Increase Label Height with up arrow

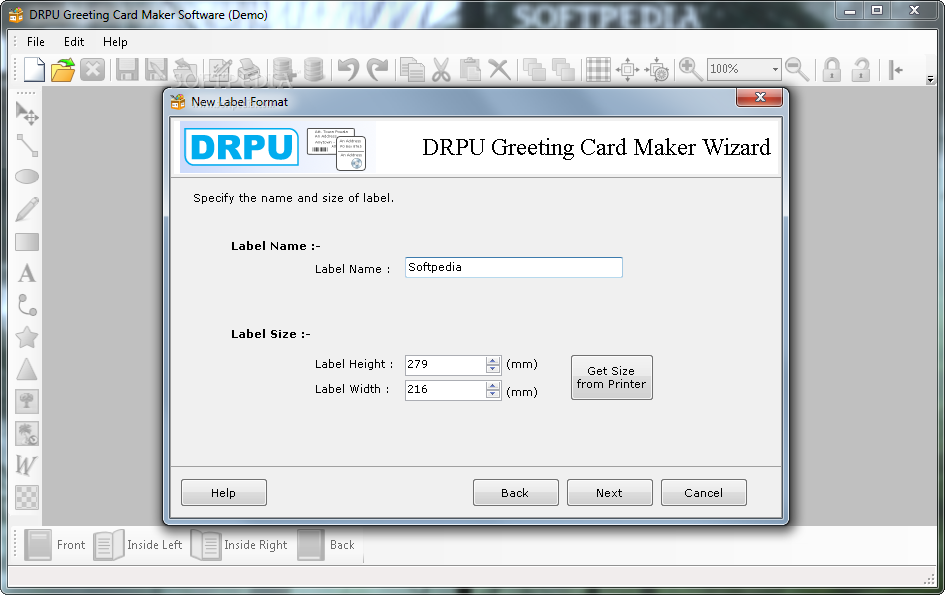click(493, 360)
